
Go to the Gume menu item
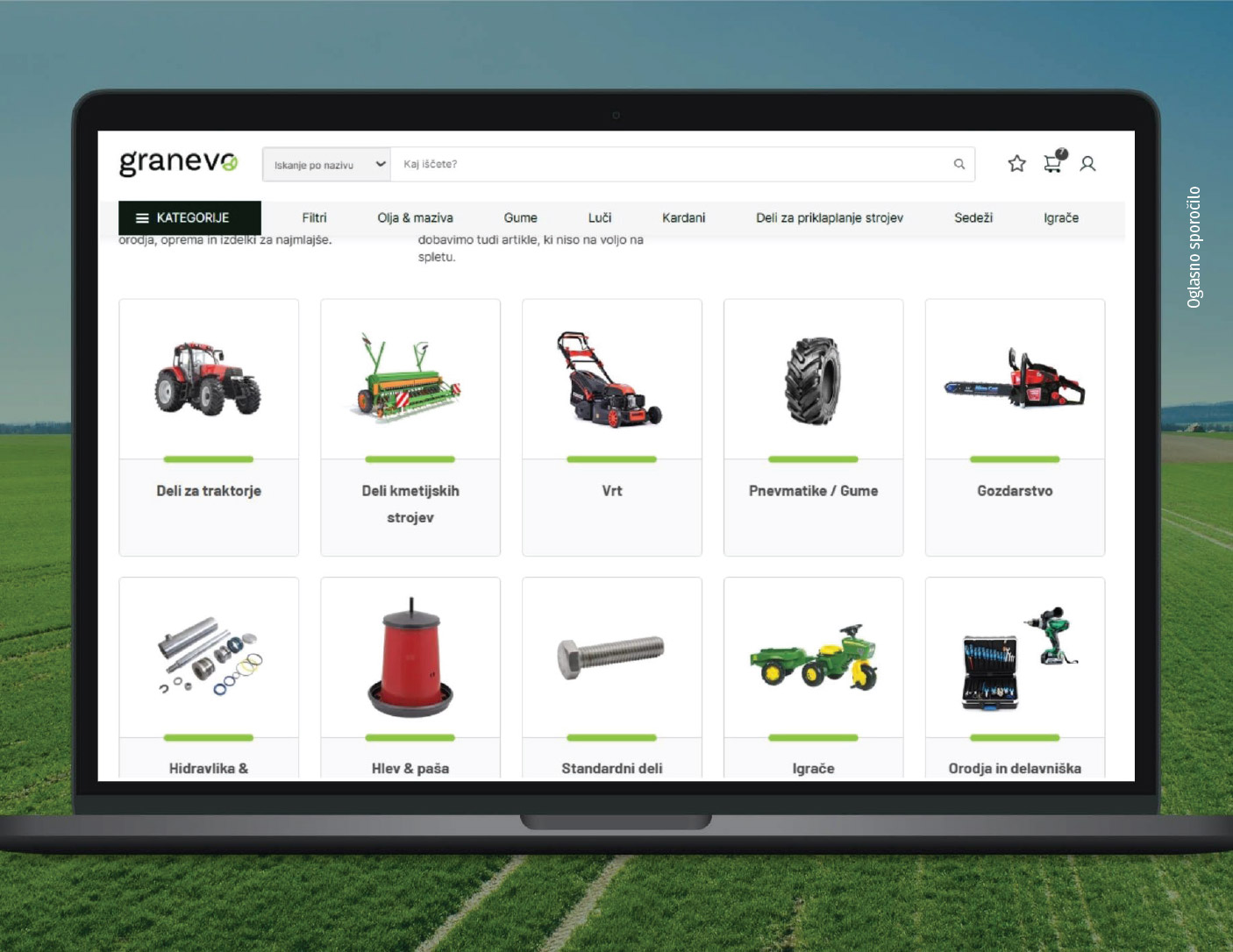click(520, 218)
